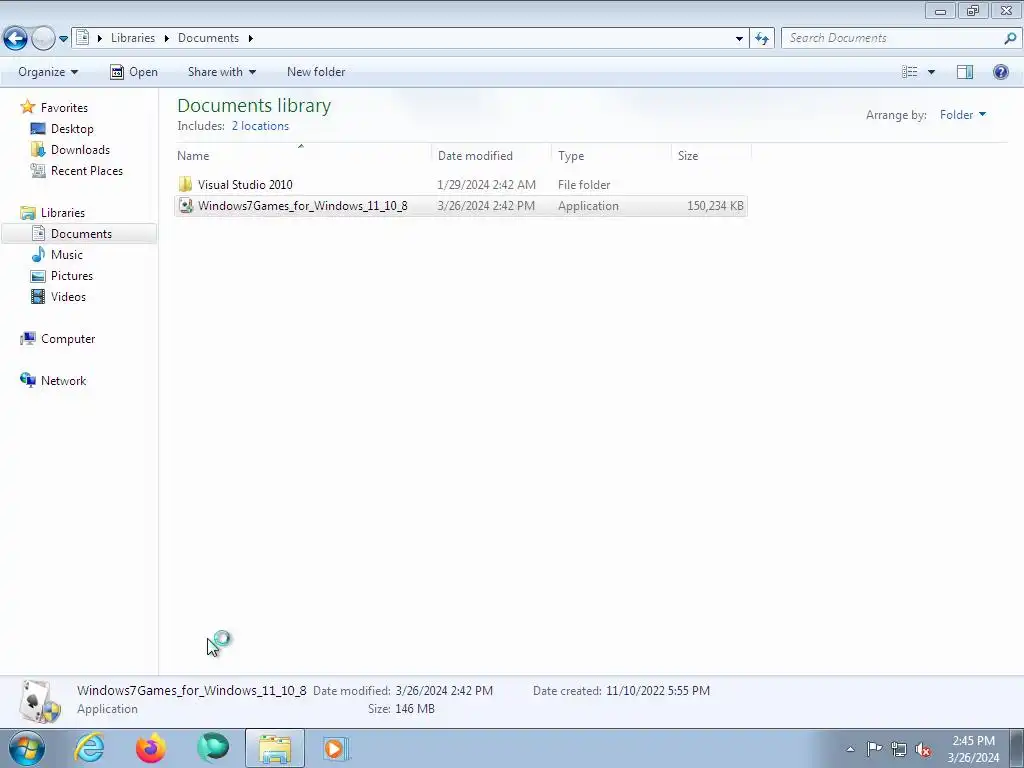The height and width of the screenshot is (768, 1024).
Task: Select Computer in navigation pane
Action: coord(68,339)
